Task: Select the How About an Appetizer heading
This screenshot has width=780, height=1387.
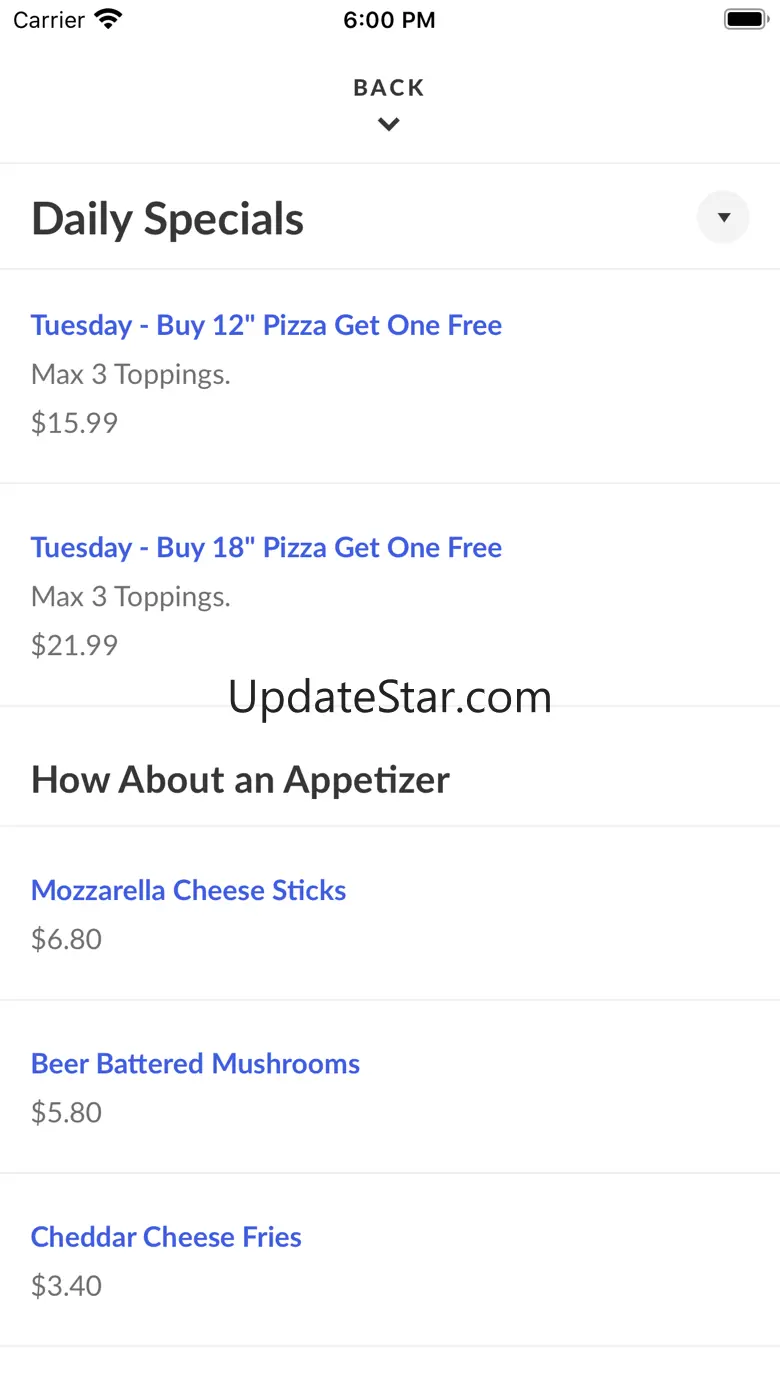Action: 240,779
